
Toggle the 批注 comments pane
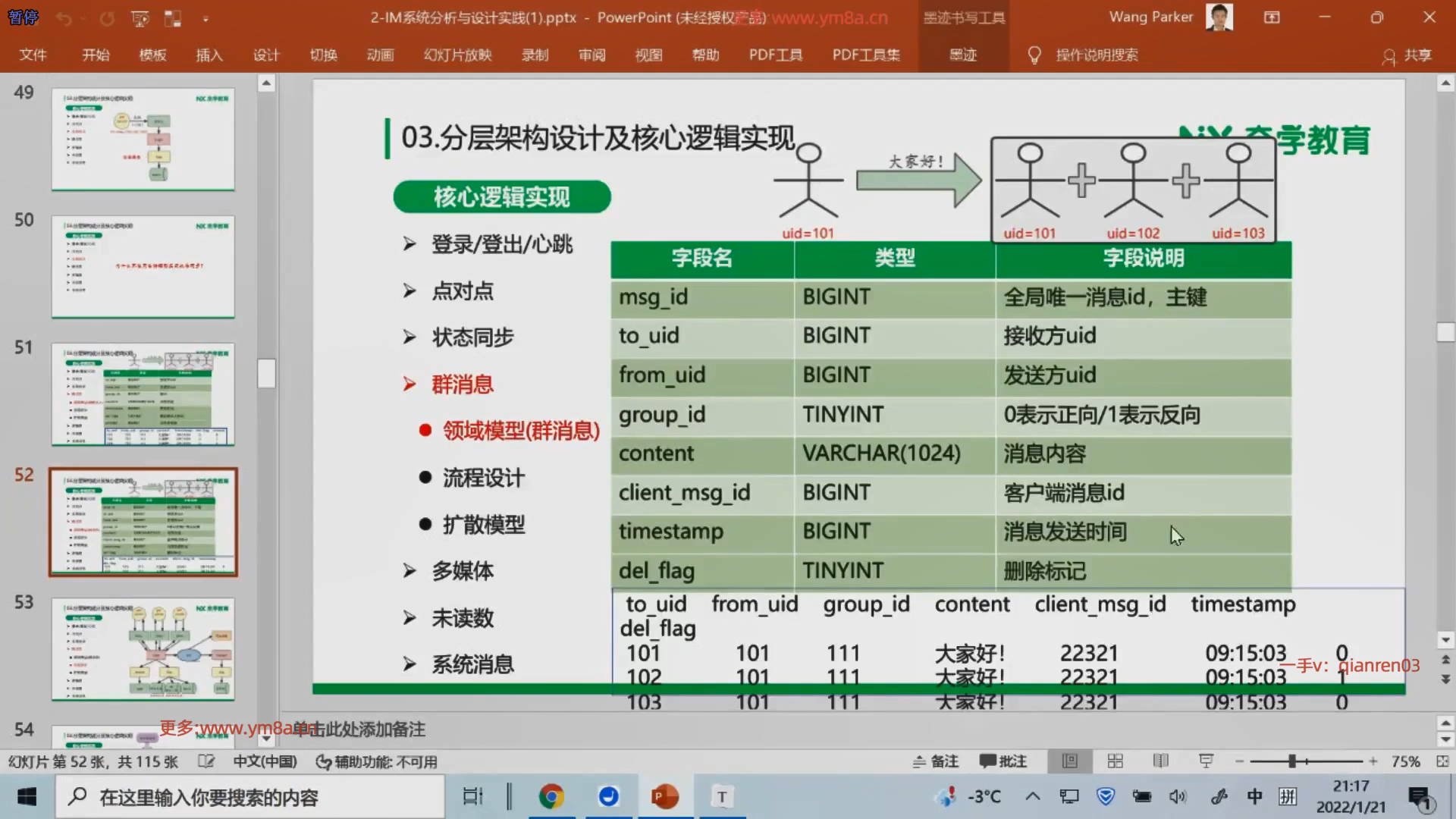tap(1003, 761)
